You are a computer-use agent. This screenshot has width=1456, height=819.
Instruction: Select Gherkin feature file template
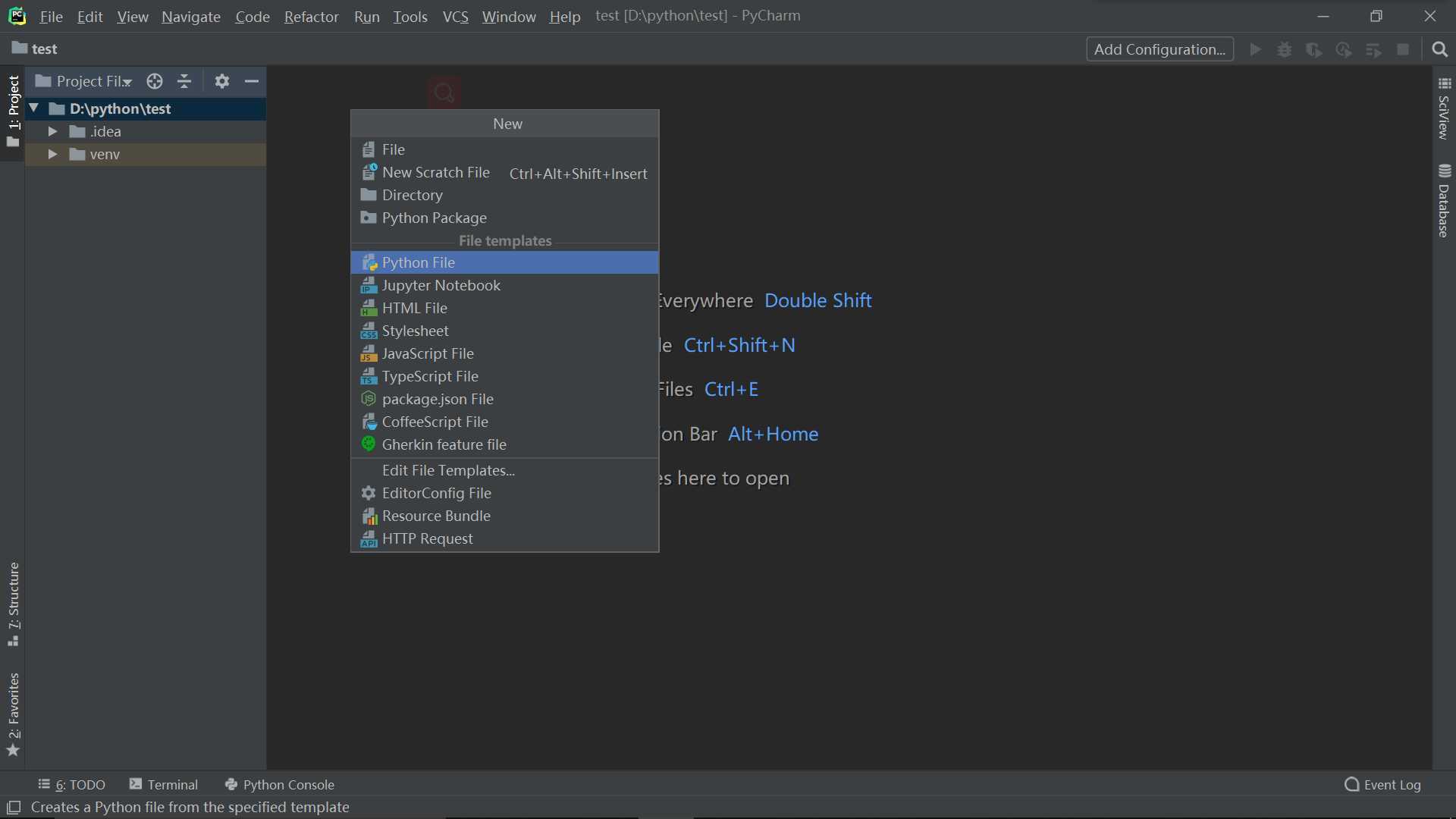pyautogui.click(x=504, y=444)
